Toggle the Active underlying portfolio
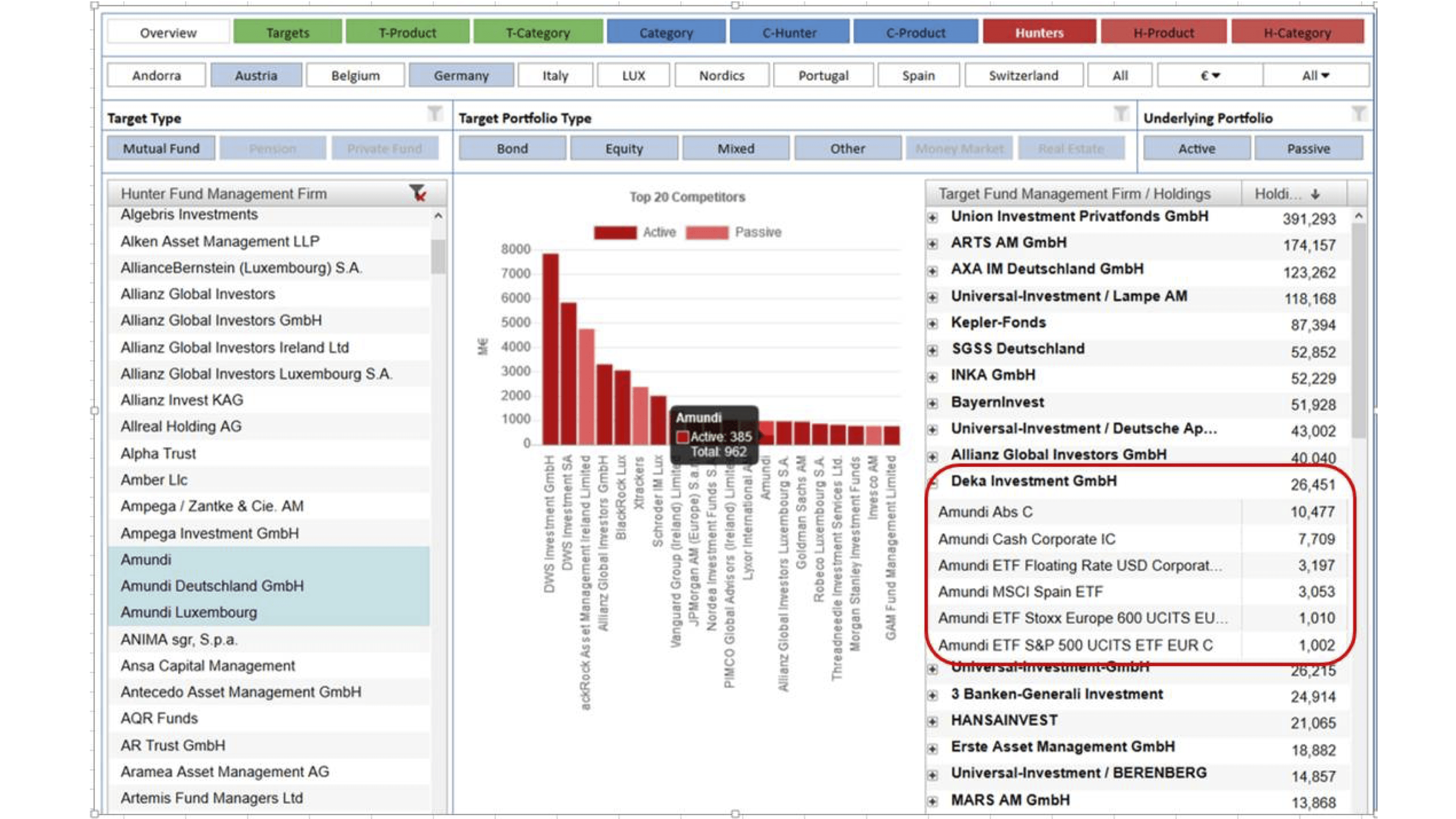Image resolution: width=1456 pixels, height=819 pixels. click(1197, 148)
